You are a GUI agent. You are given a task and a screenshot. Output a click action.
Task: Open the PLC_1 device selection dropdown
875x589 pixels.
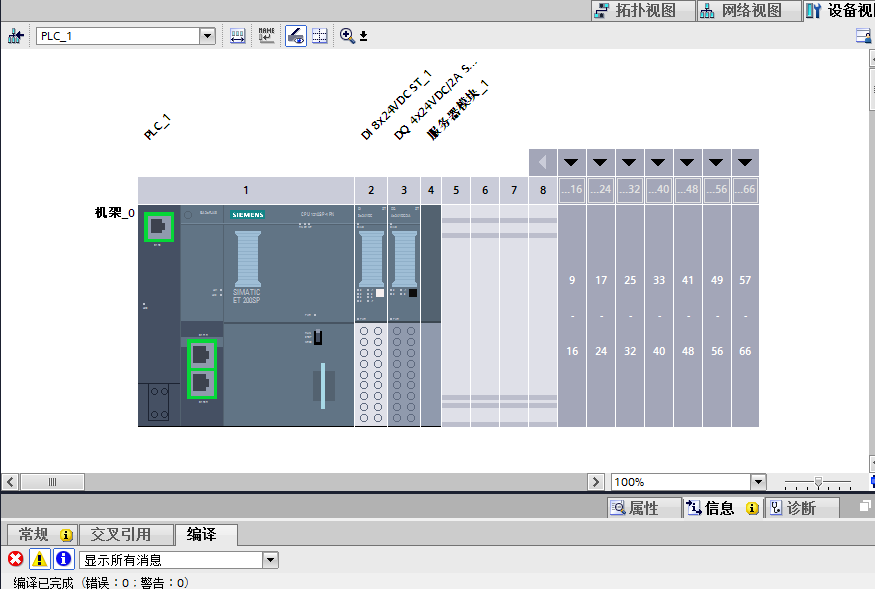pos(208,36)
